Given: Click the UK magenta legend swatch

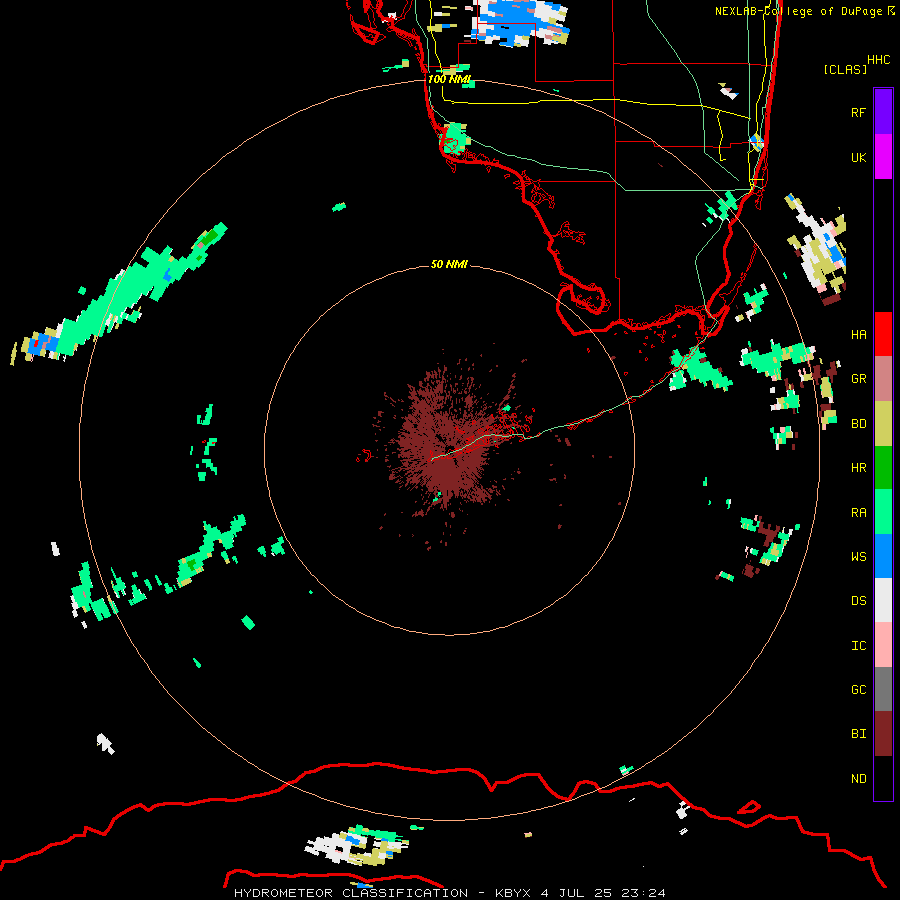Looking at the screenshot, I should point(883,157).
